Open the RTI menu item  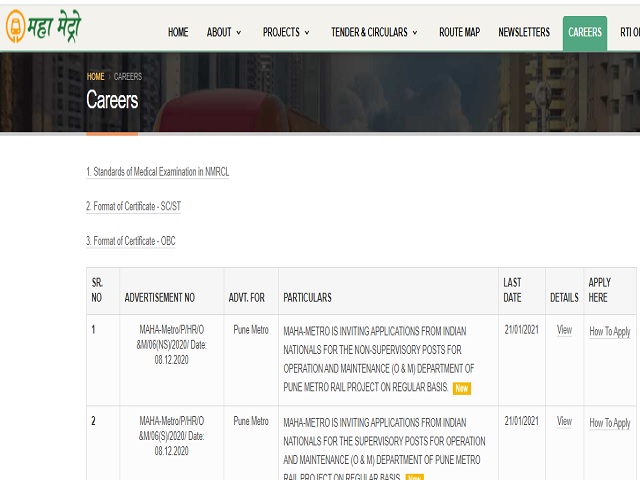pyautogui.click(x=630, y=32)
